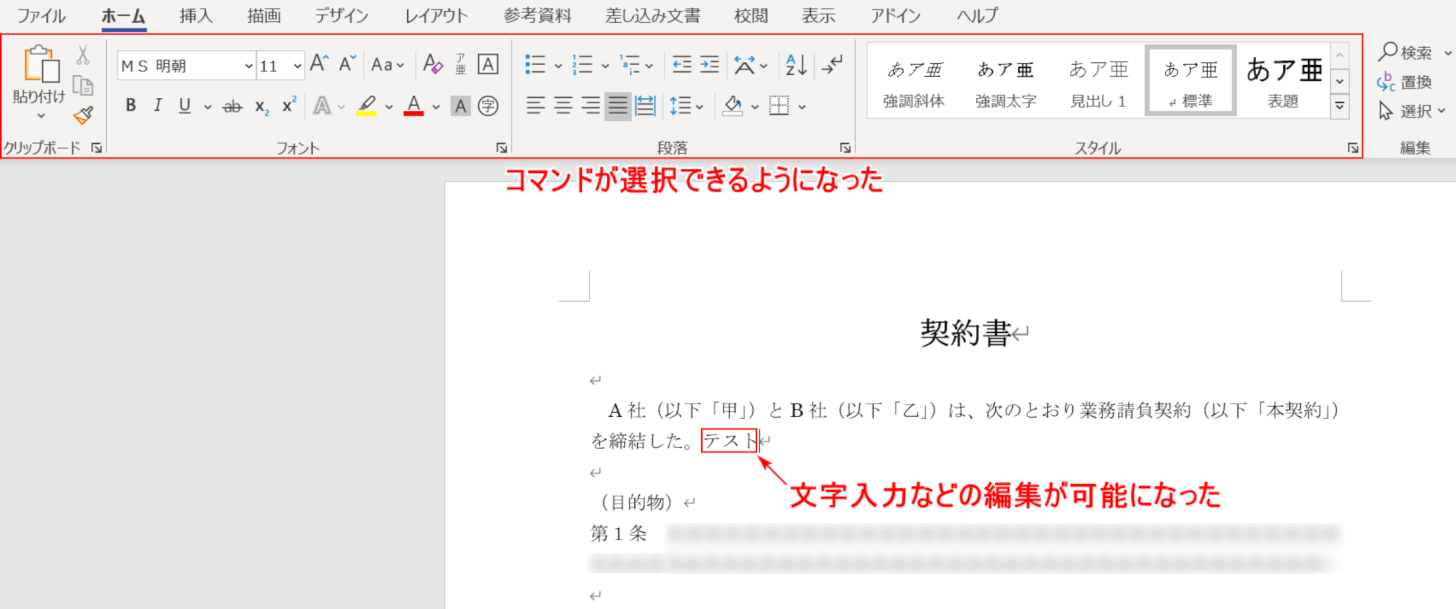Select the 見出し 1 style thumbnail

[1098, 82]
